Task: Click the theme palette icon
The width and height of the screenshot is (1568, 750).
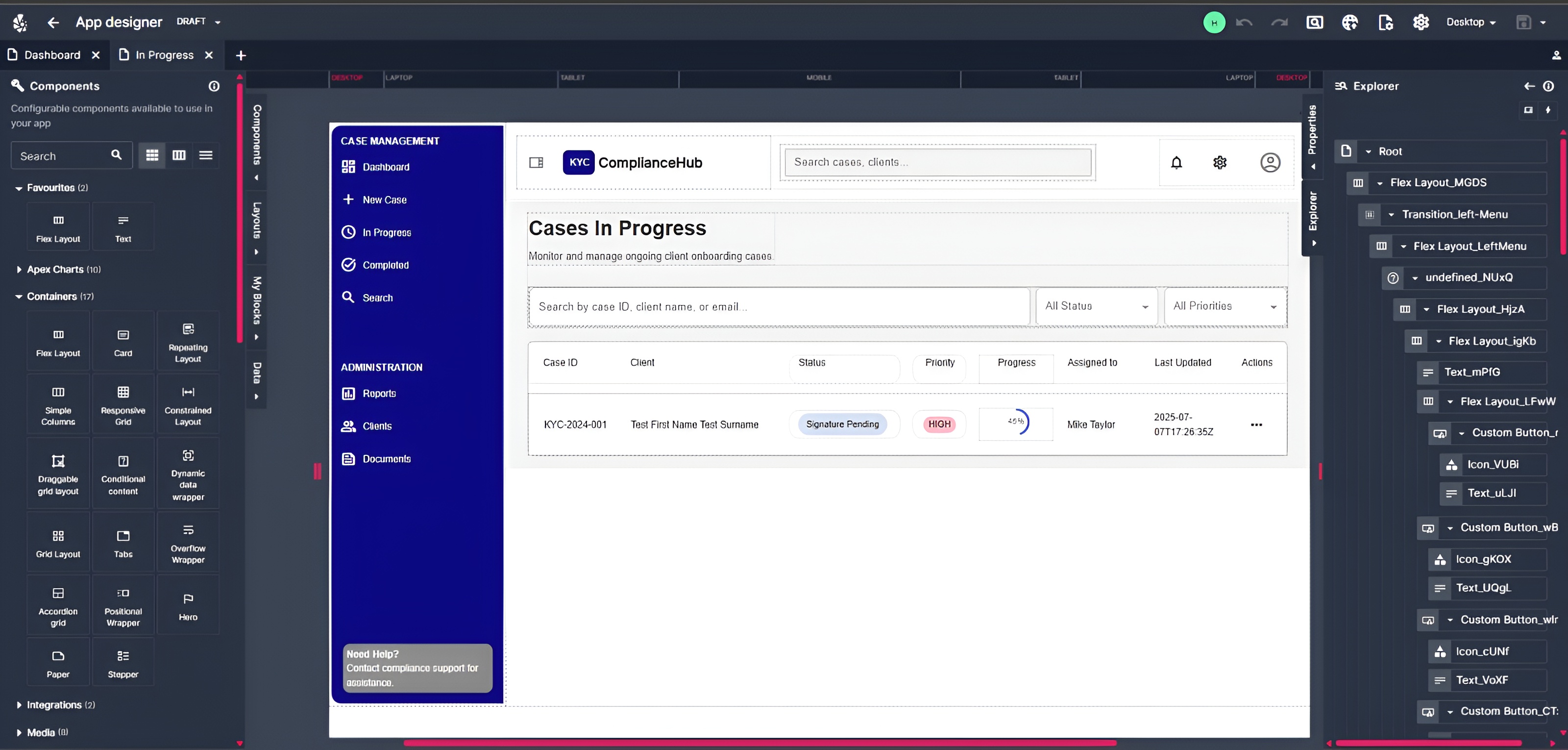Action: (x=1349, y=23)
